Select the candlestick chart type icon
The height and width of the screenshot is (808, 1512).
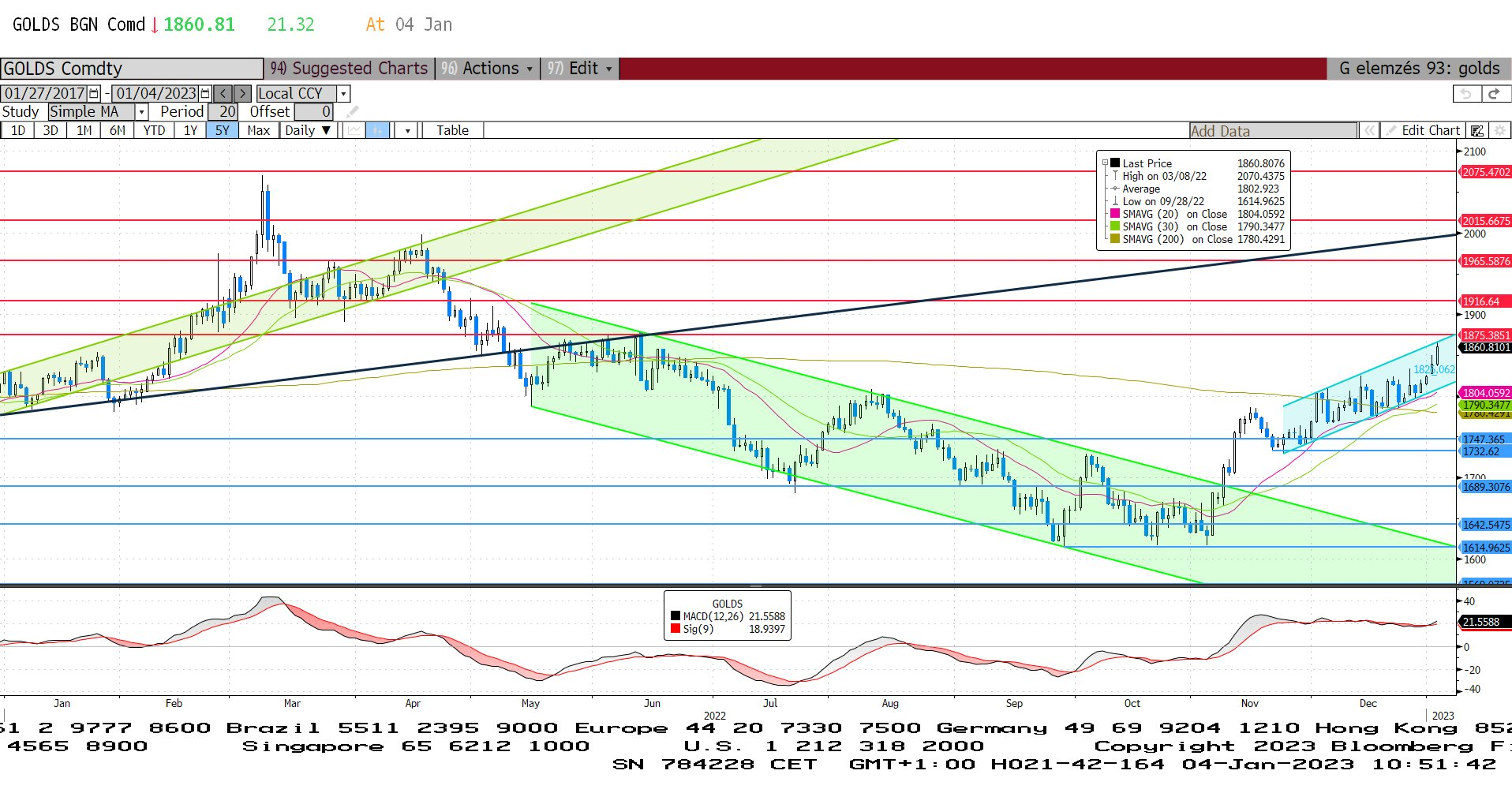point(377,130)
